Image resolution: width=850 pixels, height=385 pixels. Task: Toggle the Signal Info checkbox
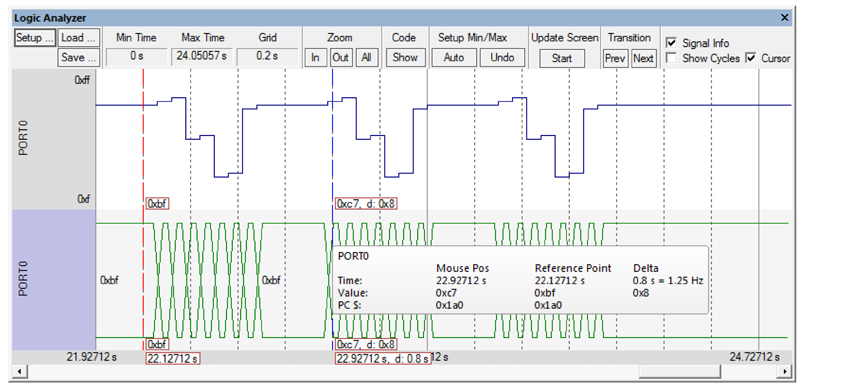(x=671, y=43)
